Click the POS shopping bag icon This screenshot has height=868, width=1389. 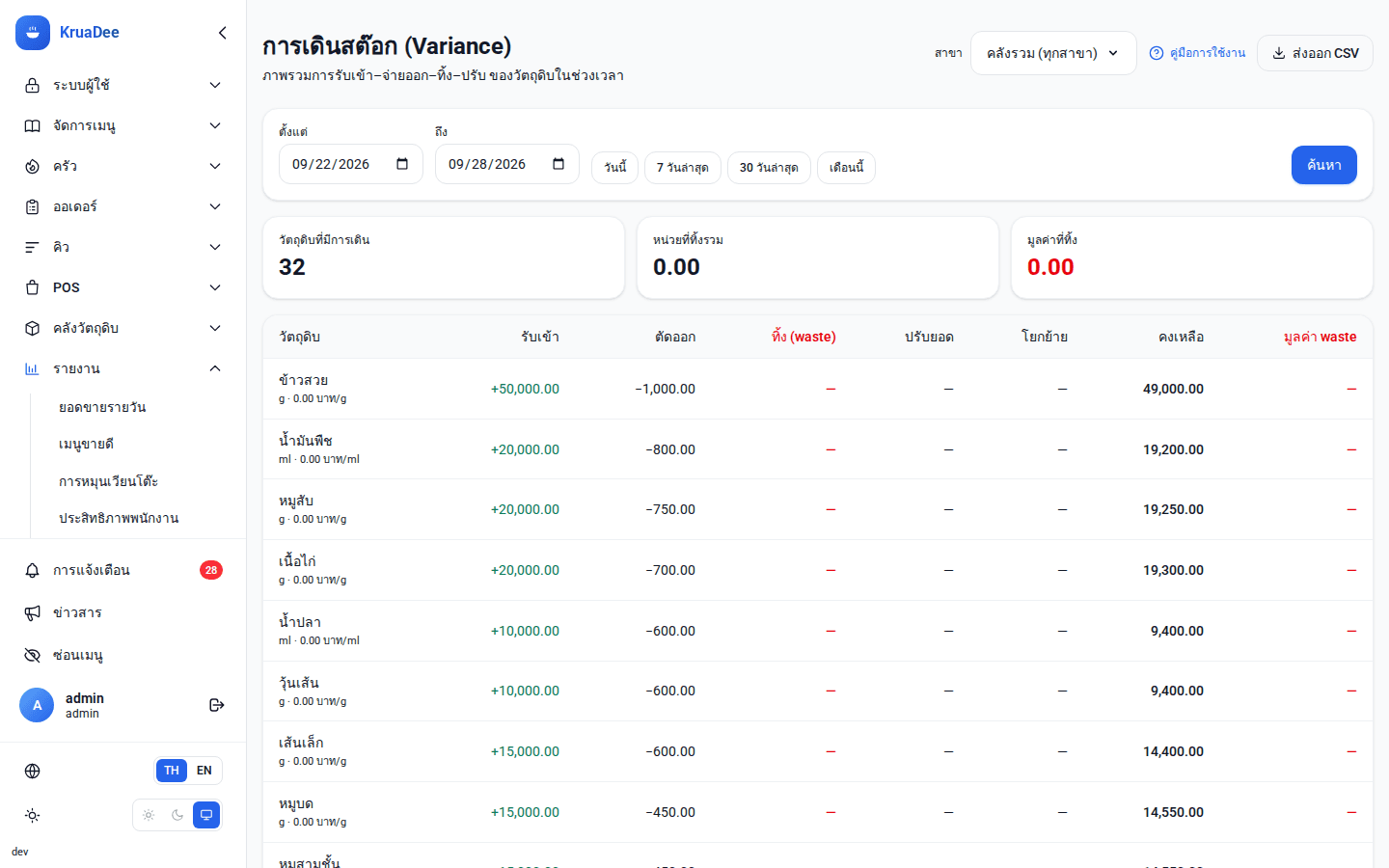(32, 287)
